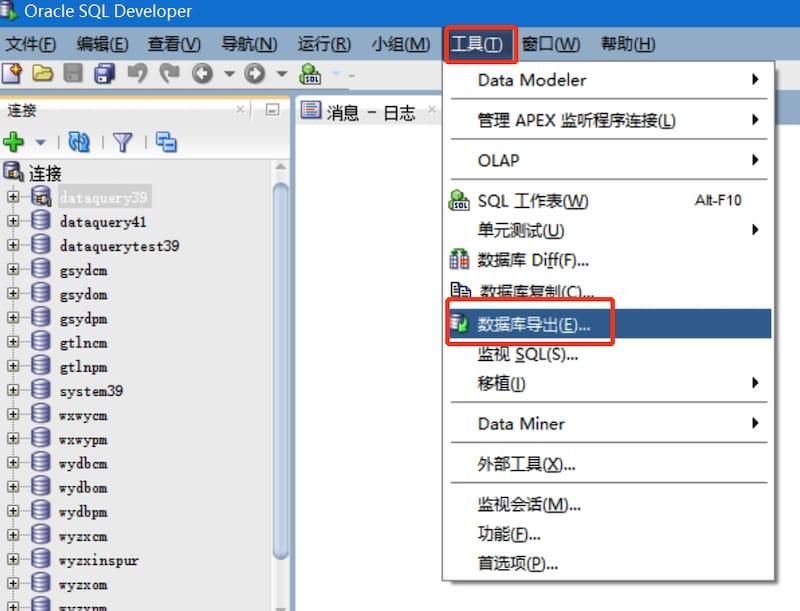Open the Data Miner submenu
The width and height of the screenshot is (800, 611).
point(608,423)
